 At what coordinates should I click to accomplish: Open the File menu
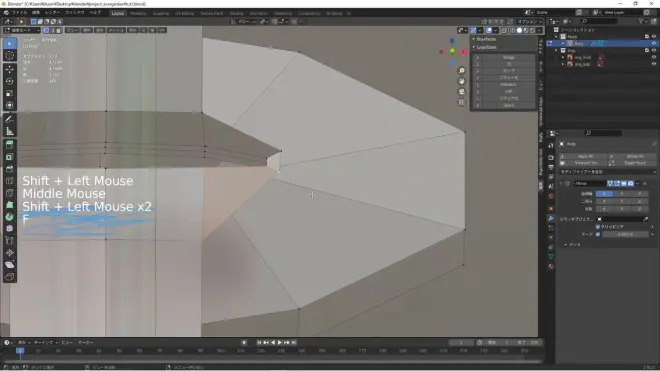pos(19,13)
